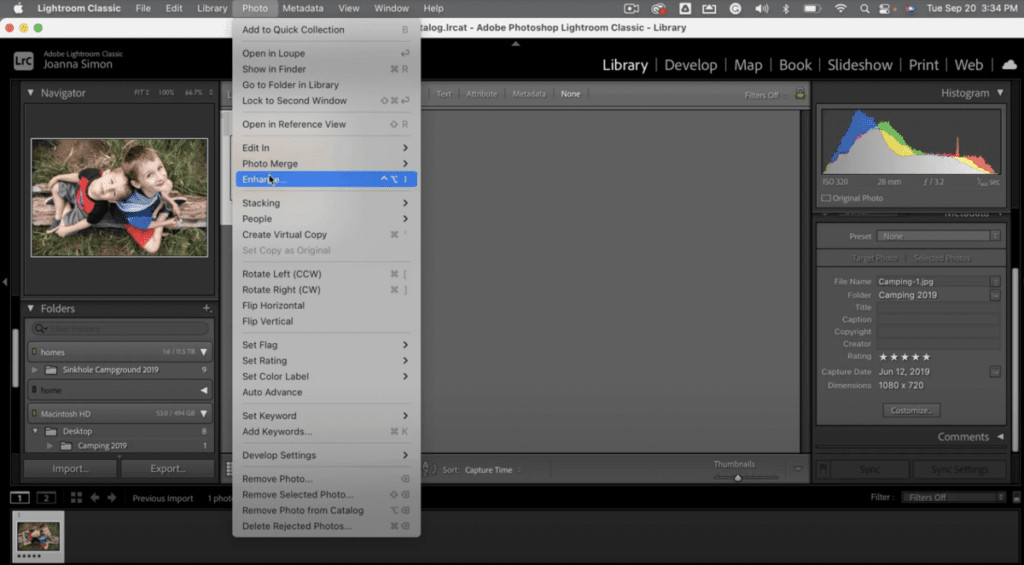Click the Desktop folder icon
The height and width of the screenshot is (565, 1024).
pyautogui.click(x=51, y=431)
